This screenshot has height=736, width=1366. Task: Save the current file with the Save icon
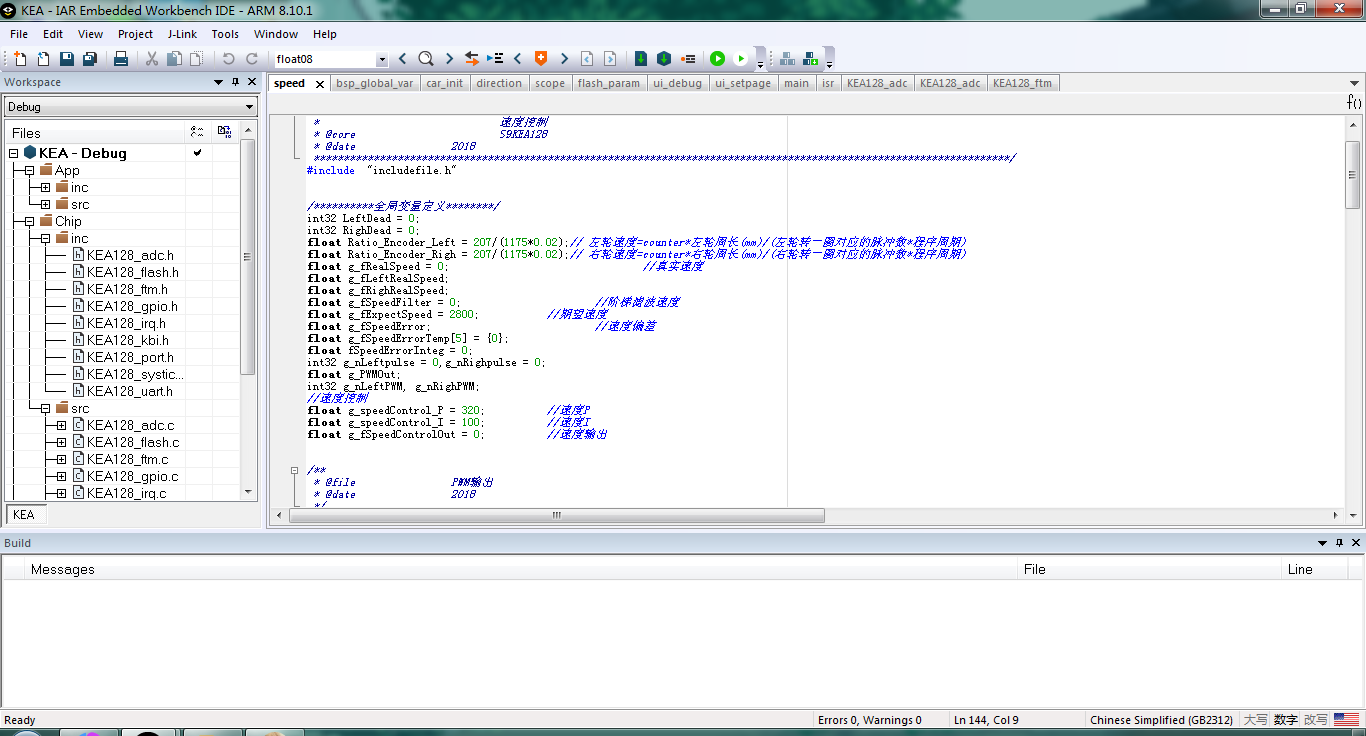click(x=67, y=59)
